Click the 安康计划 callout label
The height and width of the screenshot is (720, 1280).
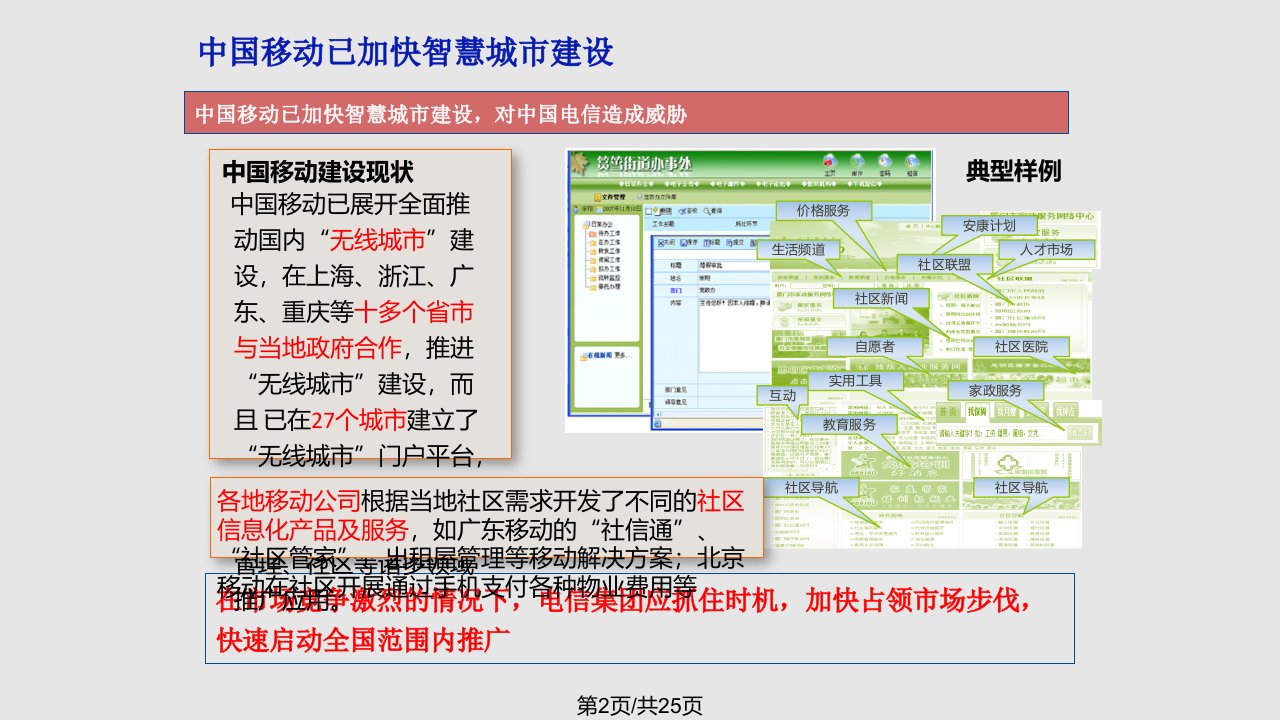tap(988, 226)
